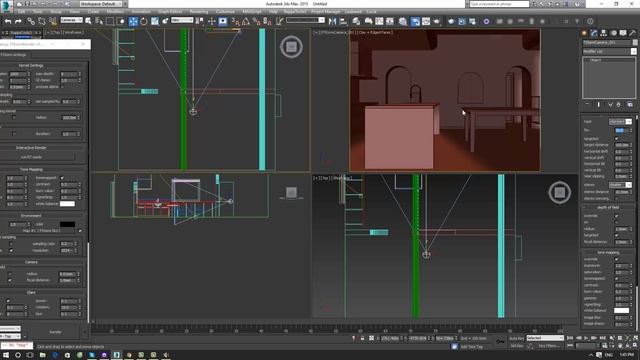The height and width of the screenshot is (360, 640).
Task: Open the Workspace Default dropdown
Action: [102, 4]
